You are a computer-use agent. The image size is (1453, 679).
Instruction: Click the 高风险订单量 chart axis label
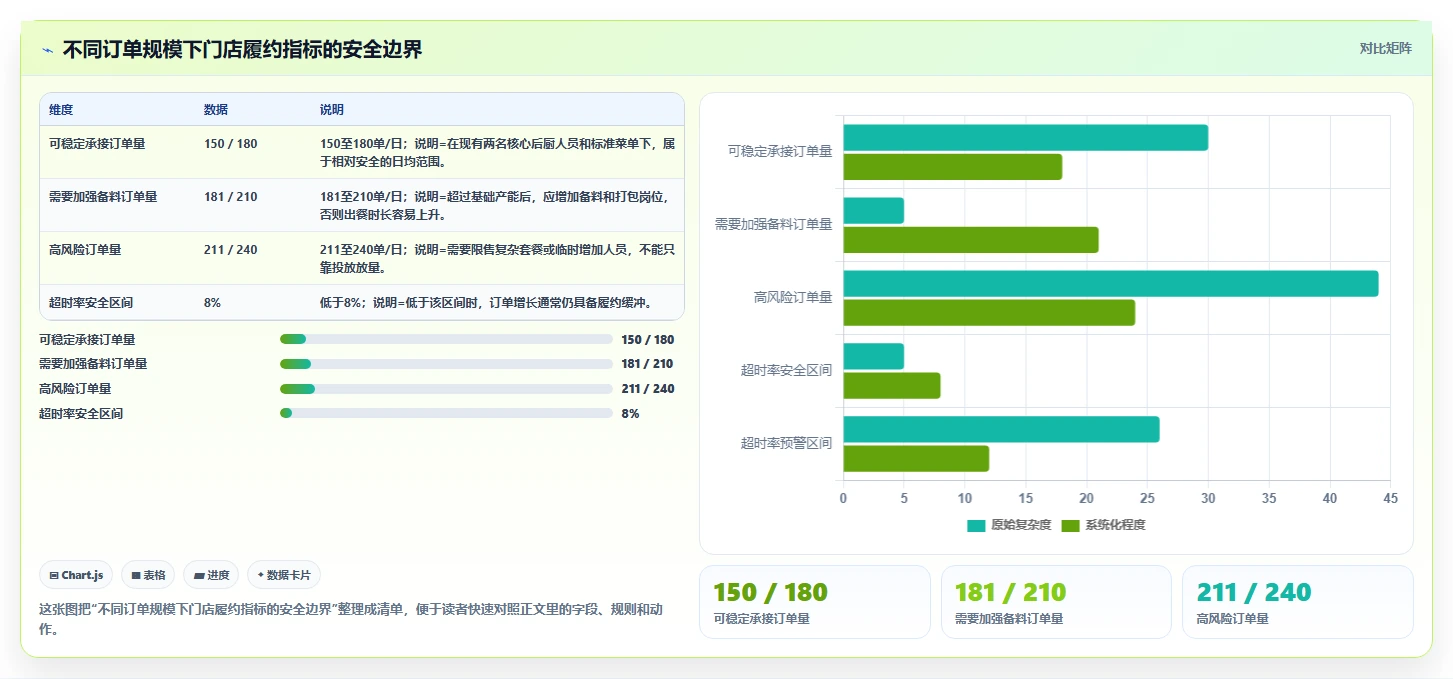792,298
